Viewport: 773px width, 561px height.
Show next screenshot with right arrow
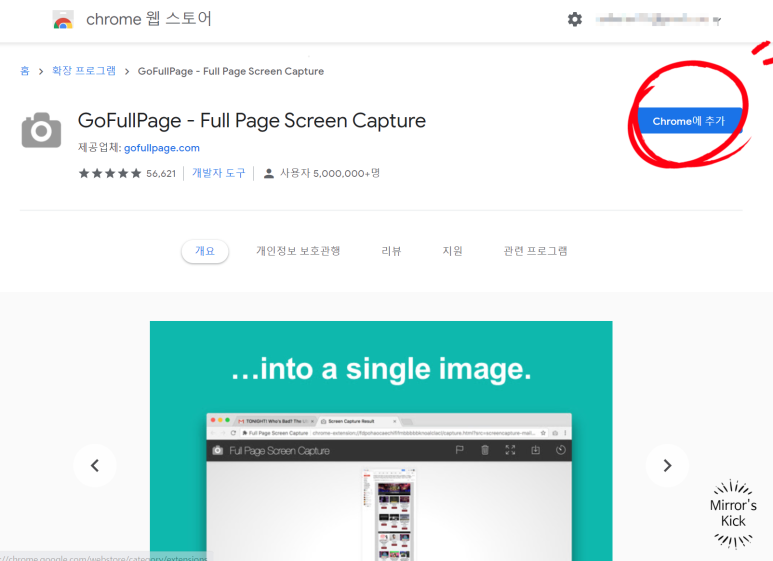point(667,465)
